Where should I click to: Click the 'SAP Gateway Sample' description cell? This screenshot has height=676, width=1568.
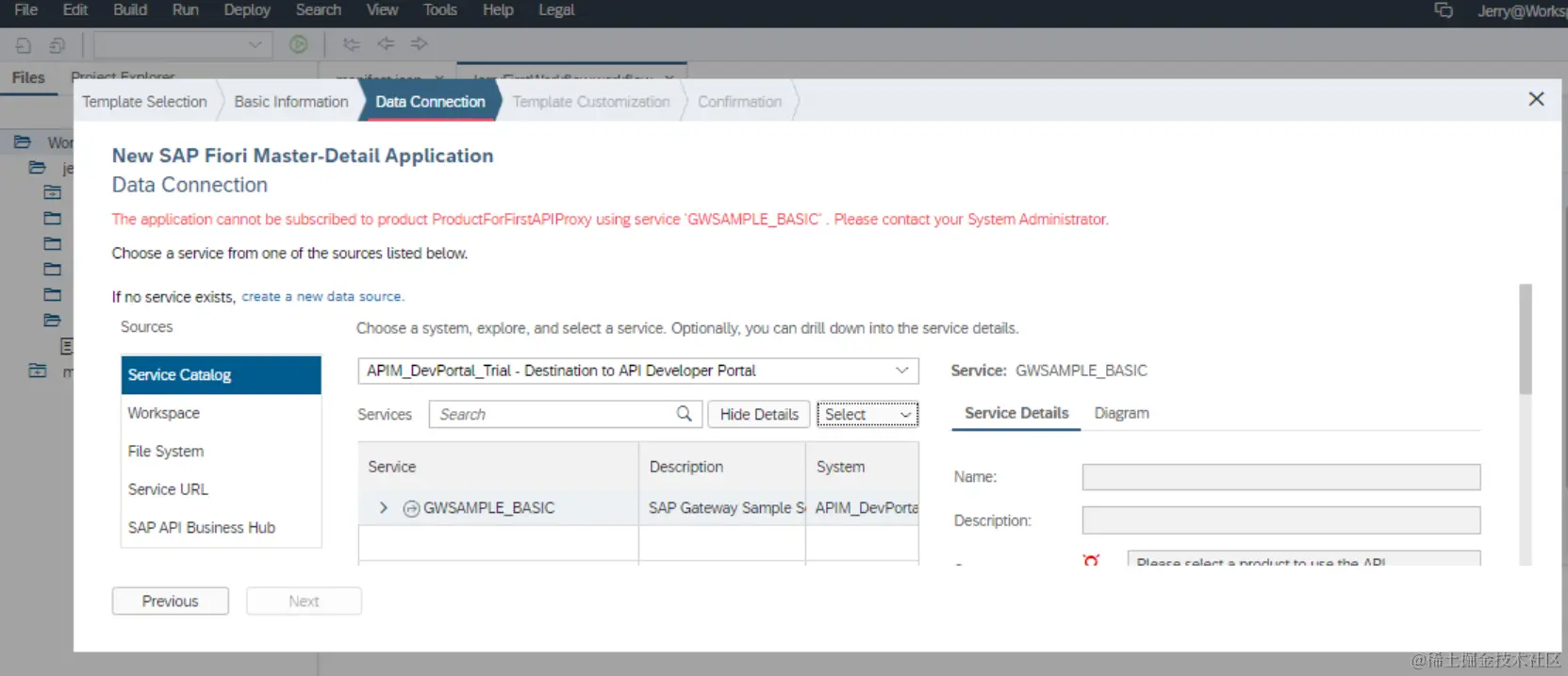click(x=723, y=508)
